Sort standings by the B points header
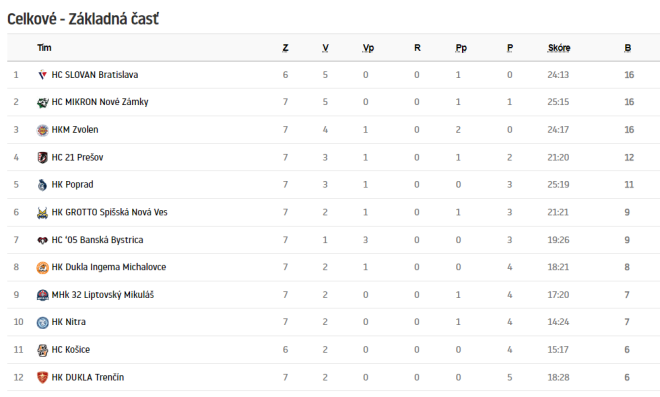Image resolution: width=660 pixels, height=397 pixels. (x=628, y=48)
